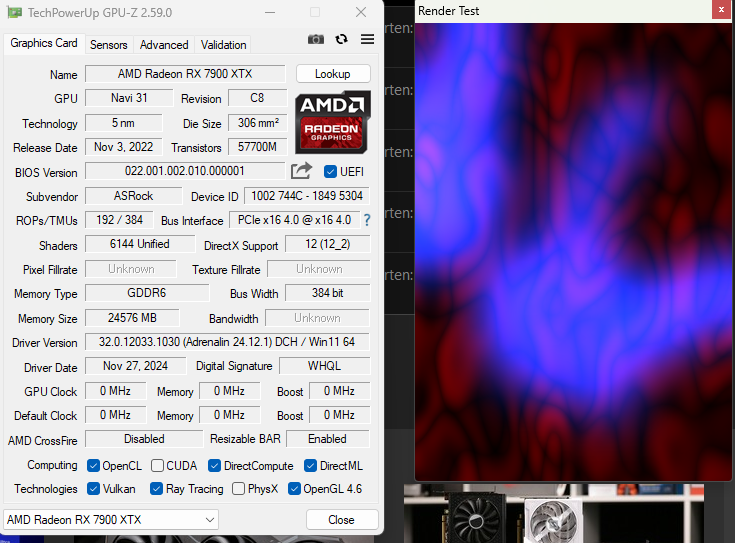Toggle the Vulkan checkbox
Image resolution: width=735 pixels, height=543 pixels.
93,489
